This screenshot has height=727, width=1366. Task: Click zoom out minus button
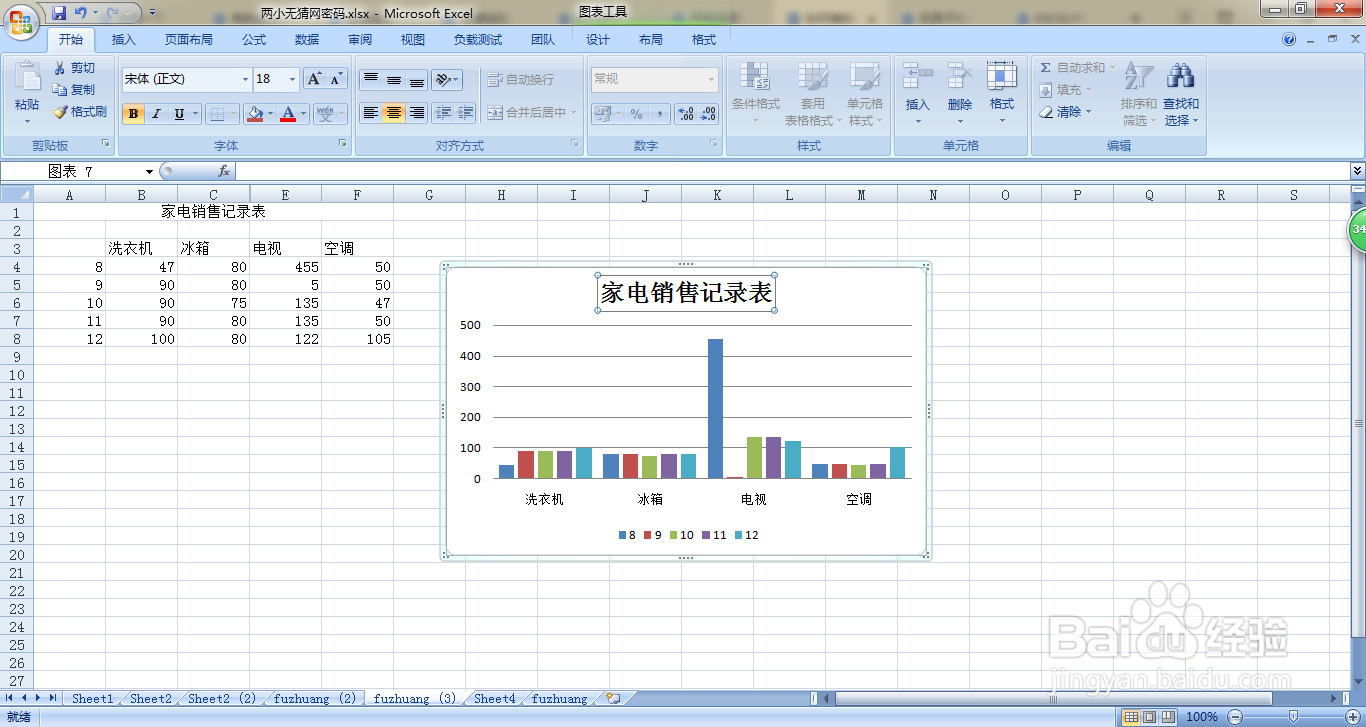pyautogui.click(x=1235, y=716)
